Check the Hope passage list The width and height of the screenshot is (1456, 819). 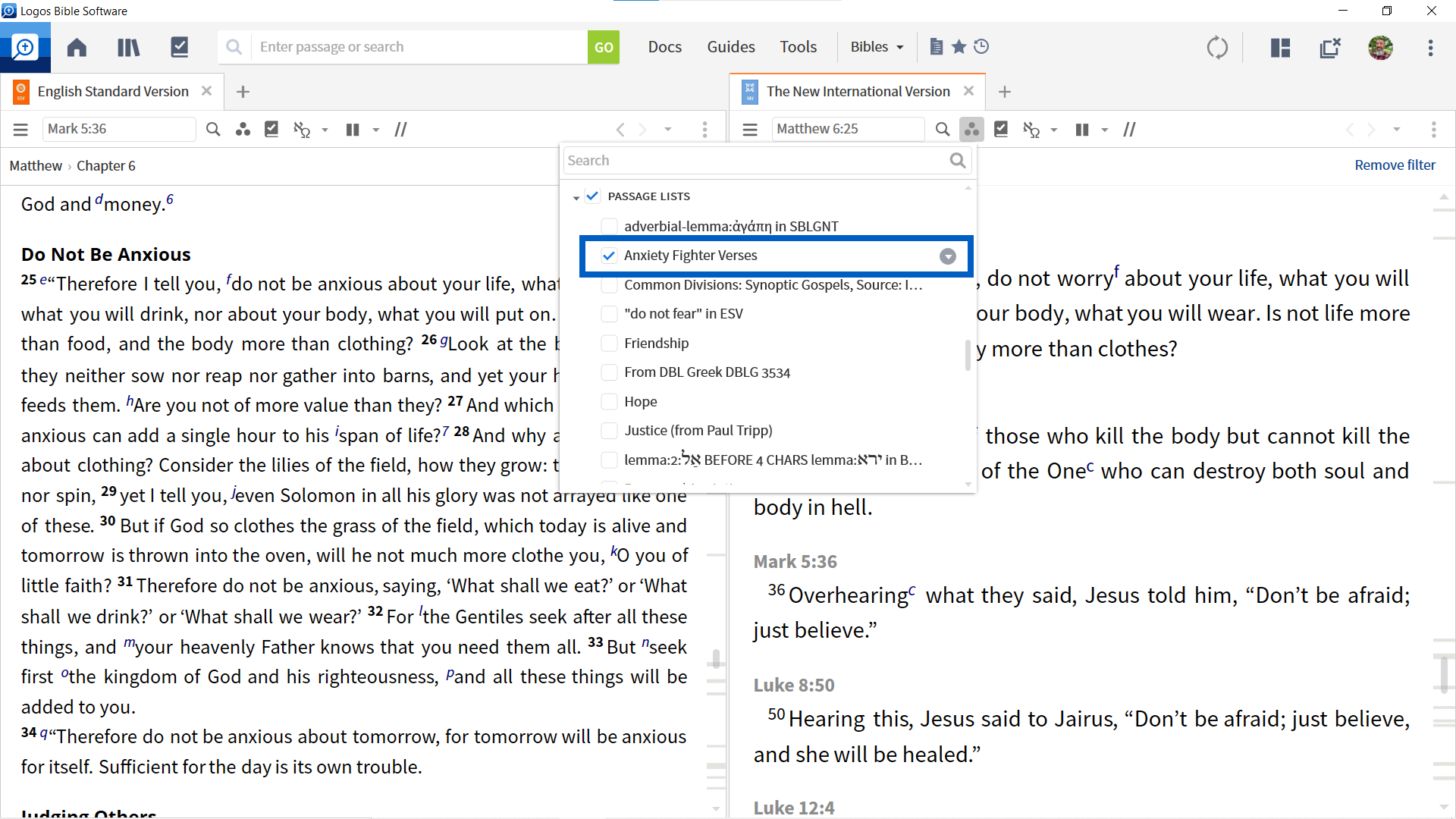click(609, 401)
